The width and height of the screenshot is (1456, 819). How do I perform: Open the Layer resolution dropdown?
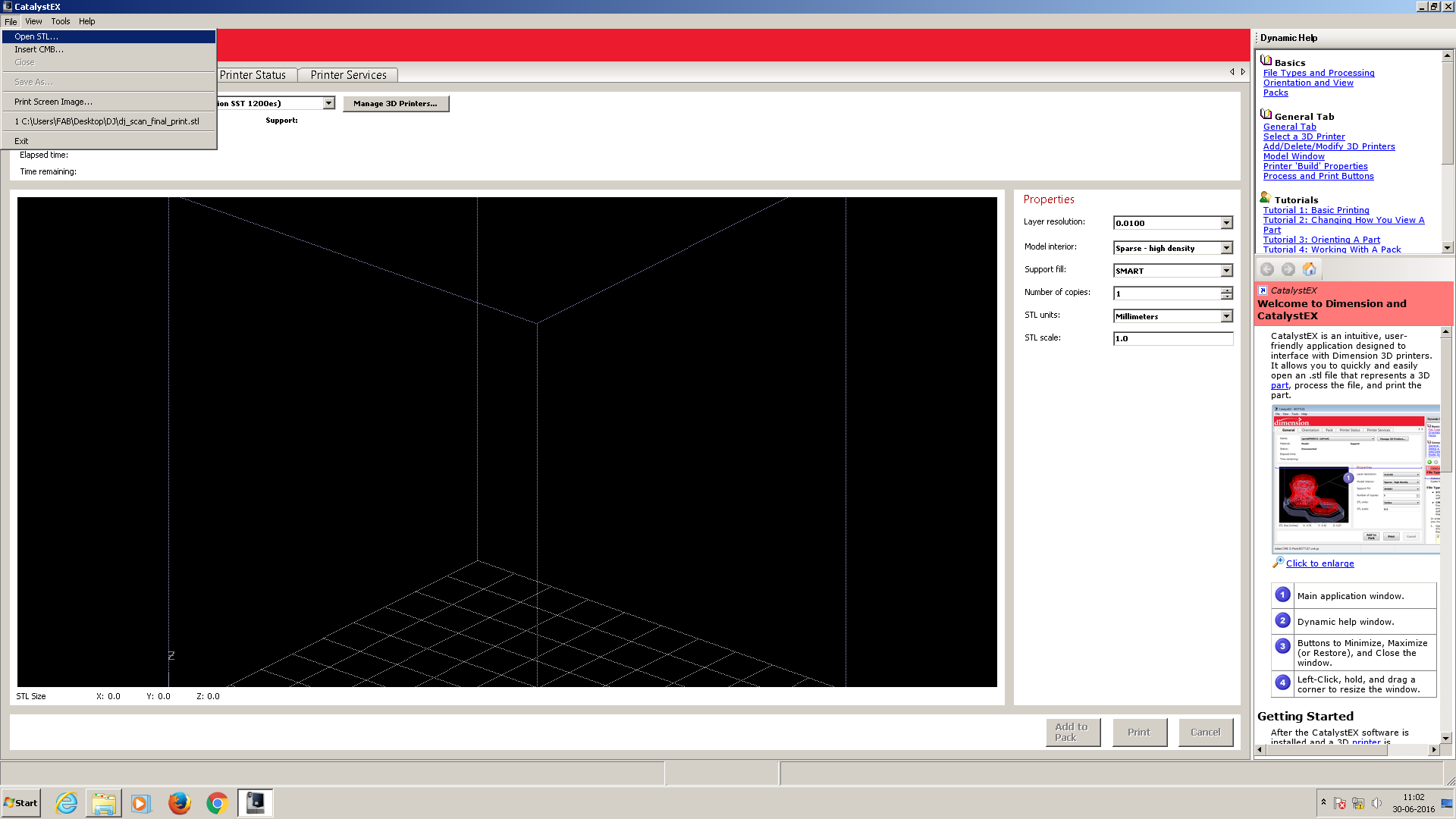[1226, 223]
